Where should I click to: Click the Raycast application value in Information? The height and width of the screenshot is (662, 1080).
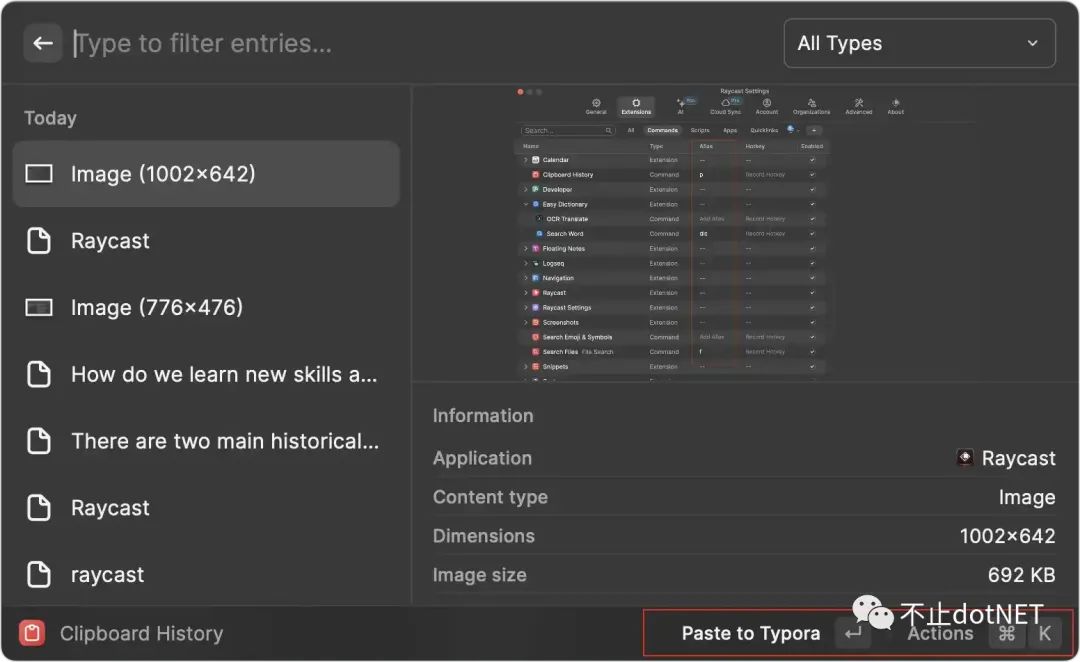point(1006,458)
